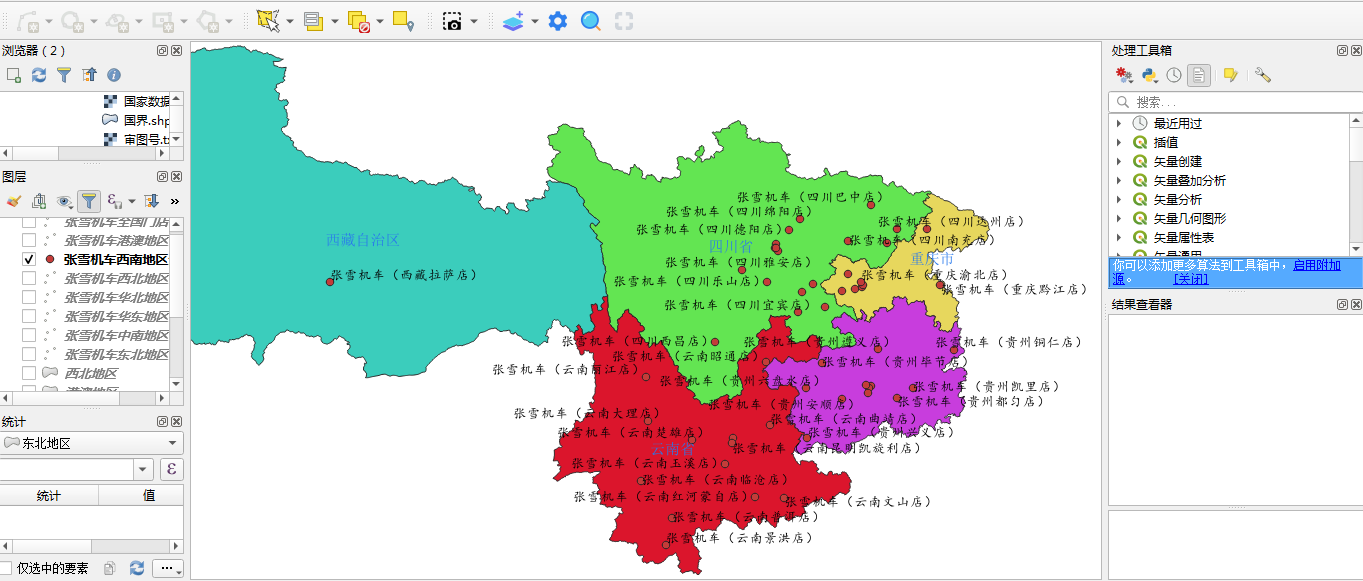Select 国界.shp in browser tree
Screen dimensions: 1363x581
pos(146,120)
